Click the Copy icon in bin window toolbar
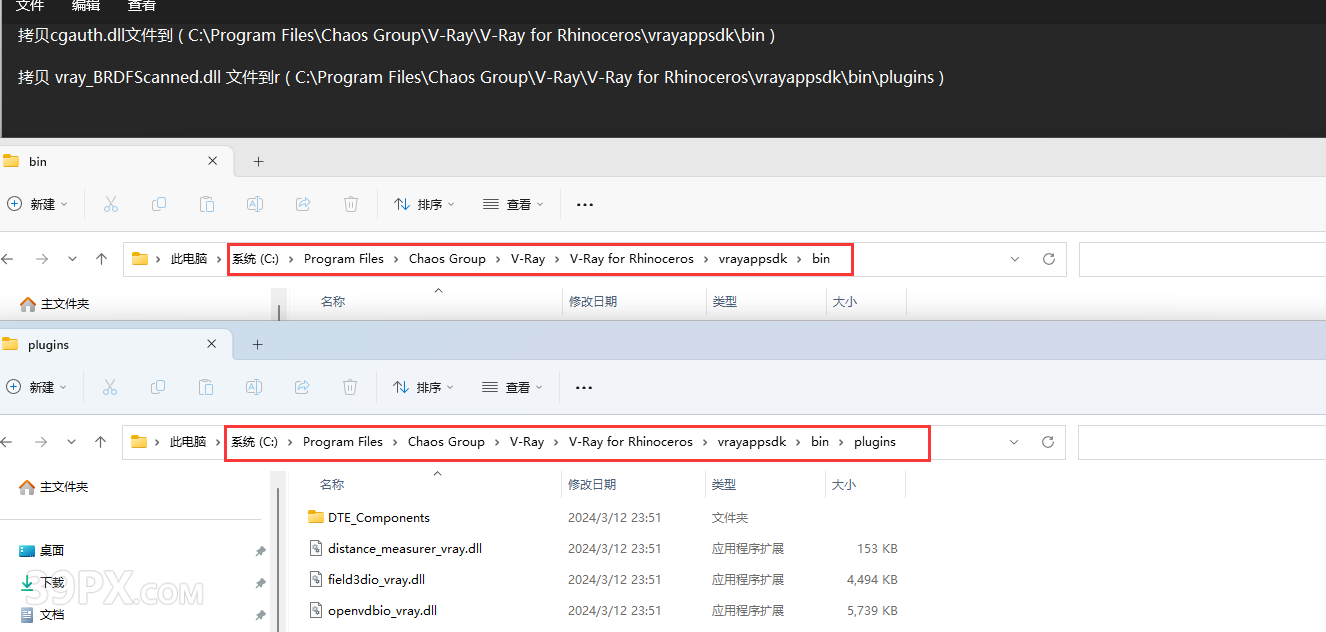Image resolution: width=1326 pixels, height=632 pixels. point(159,204)
